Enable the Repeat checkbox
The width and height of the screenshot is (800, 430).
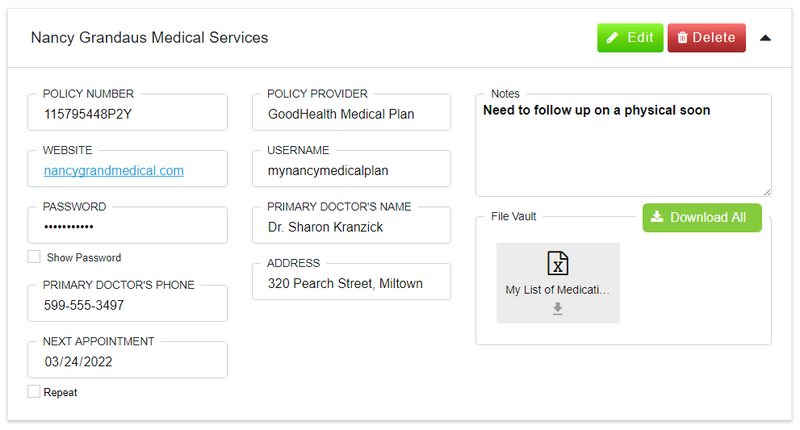pyautogui.click(x=34, y=392)
